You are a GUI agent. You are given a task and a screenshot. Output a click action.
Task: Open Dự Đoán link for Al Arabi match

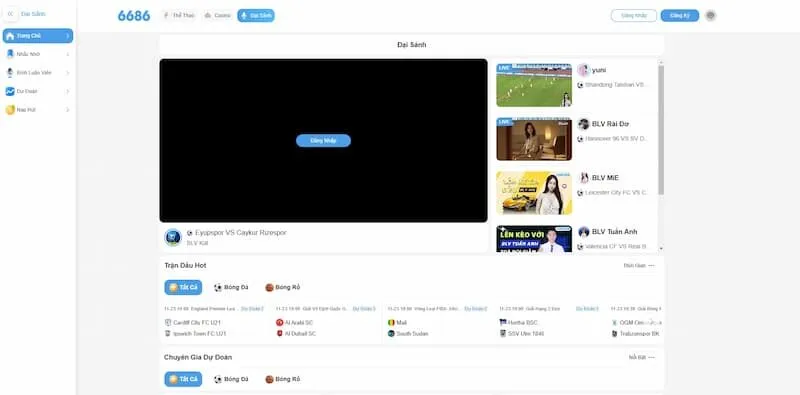coord(364,309)
